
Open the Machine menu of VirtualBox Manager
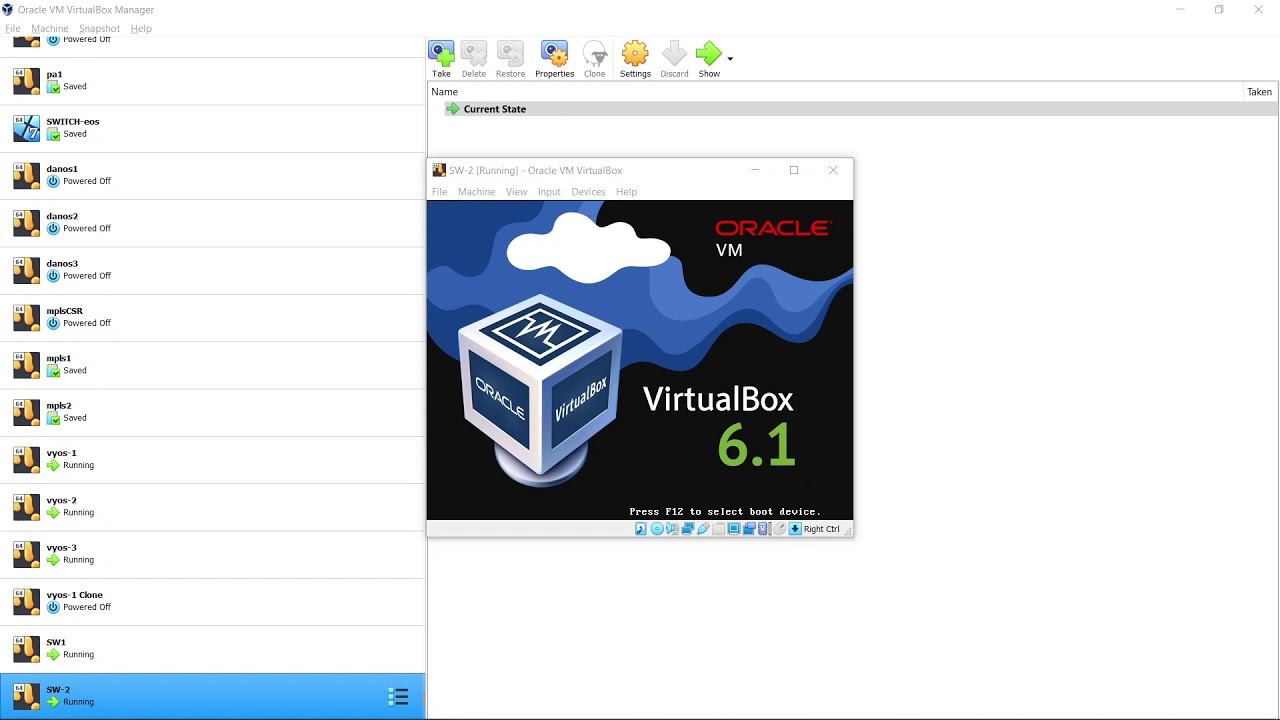click(50, 28)
